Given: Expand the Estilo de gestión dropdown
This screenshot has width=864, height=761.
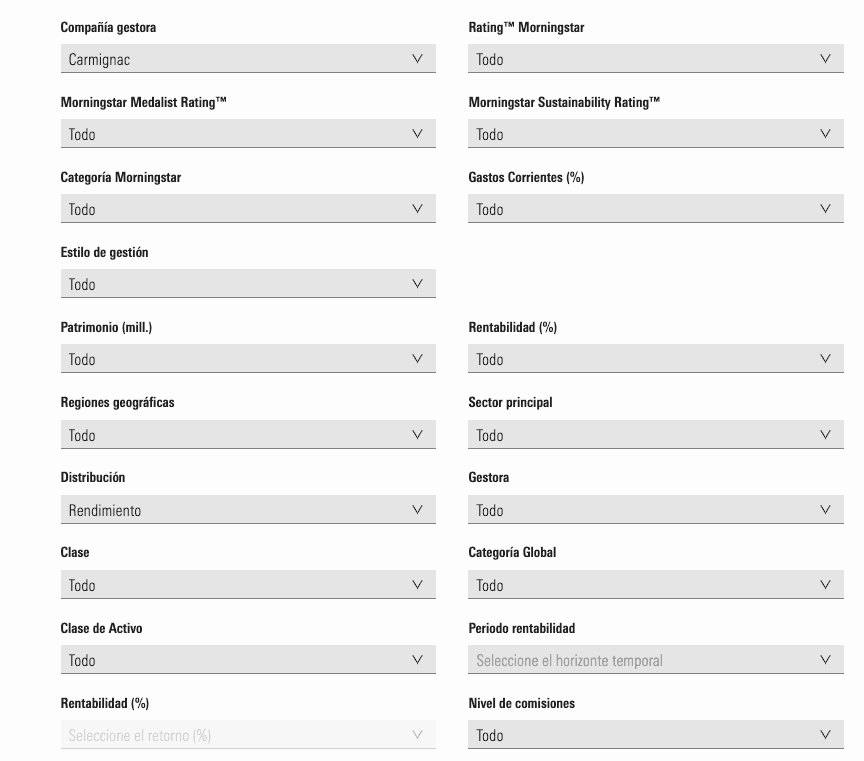Looking at the screenshot, I should (248, 283).
